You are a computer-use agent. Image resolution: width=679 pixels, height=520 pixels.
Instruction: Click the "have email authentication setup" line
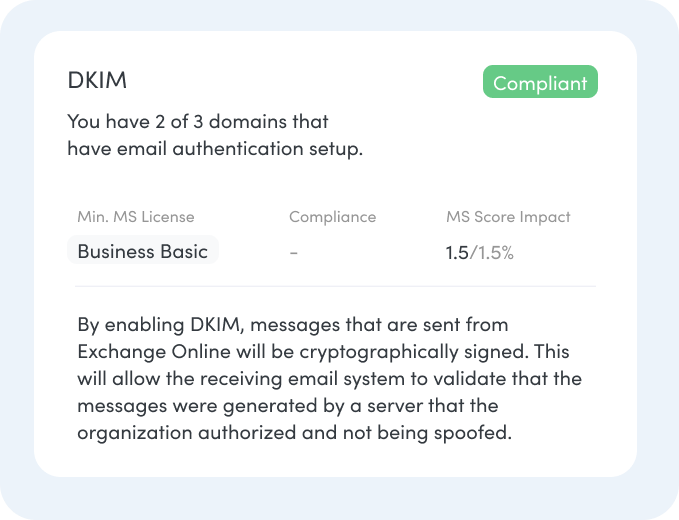pyautogui.click(x=214, y=149)
